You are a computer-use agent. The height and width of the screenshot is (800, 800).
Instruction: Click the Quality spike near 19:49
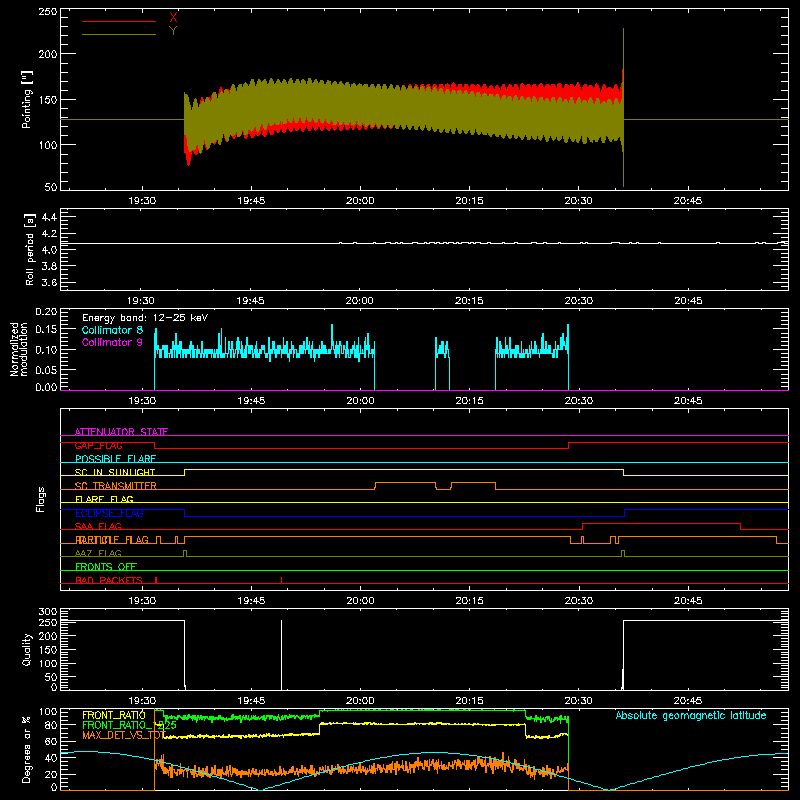click(282, 655)
